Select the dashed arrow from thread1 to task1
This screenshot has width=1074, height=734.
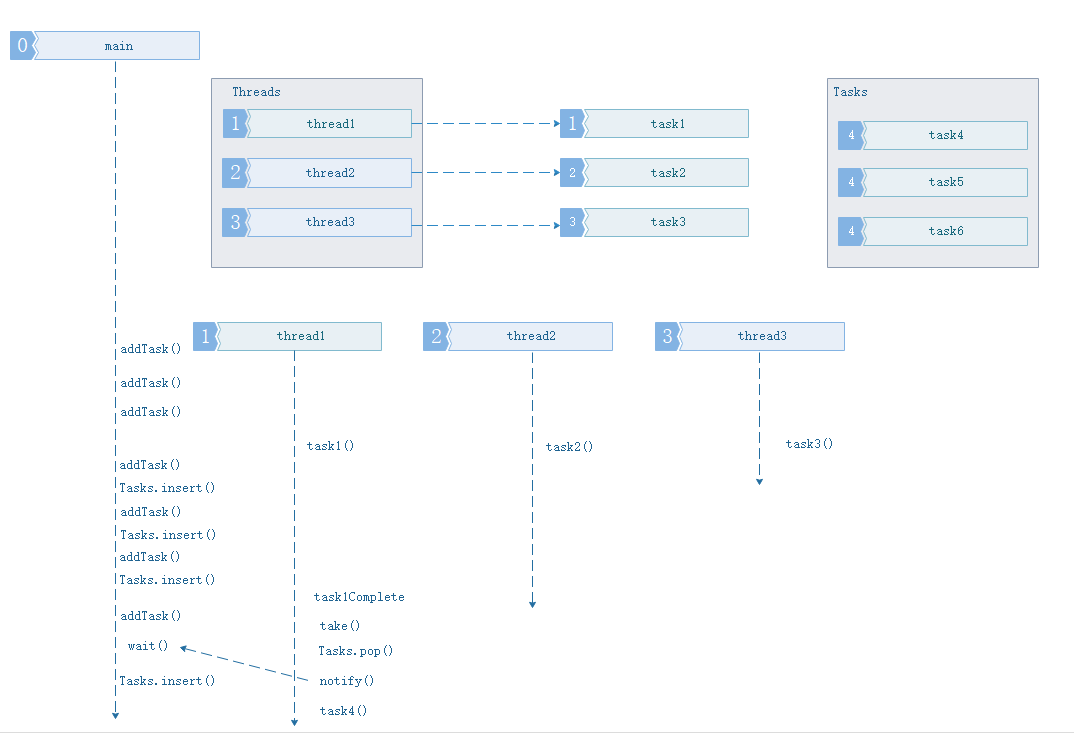pyautogui.click(x=486, y=124)
